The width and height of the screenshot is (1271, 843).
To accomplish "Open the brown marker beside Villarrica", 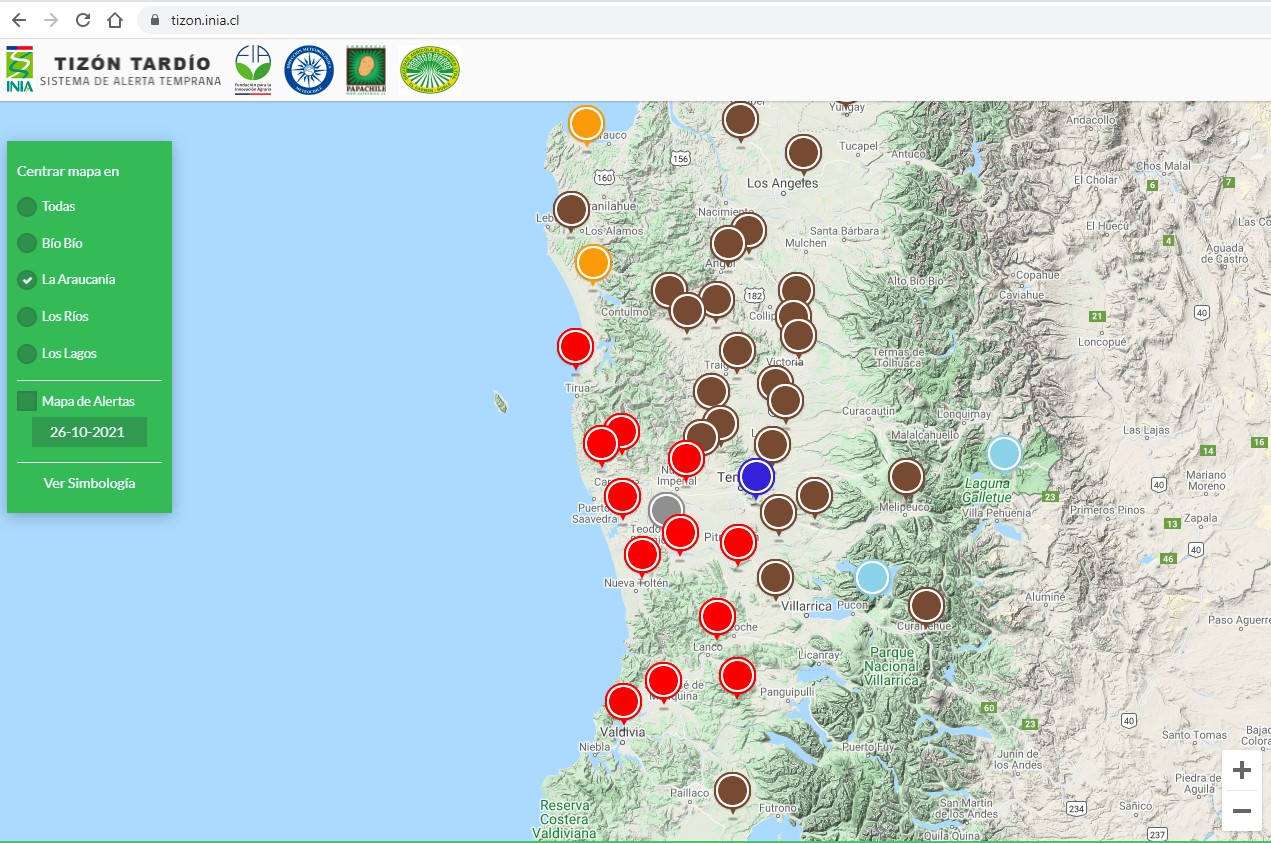I will (775, 577).
